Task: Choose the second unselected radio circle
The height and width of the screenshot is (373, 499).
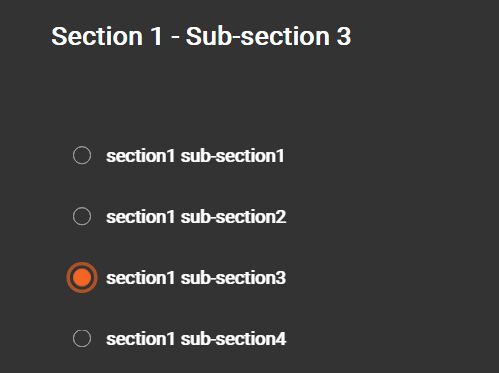Action: tap(82, 216)
